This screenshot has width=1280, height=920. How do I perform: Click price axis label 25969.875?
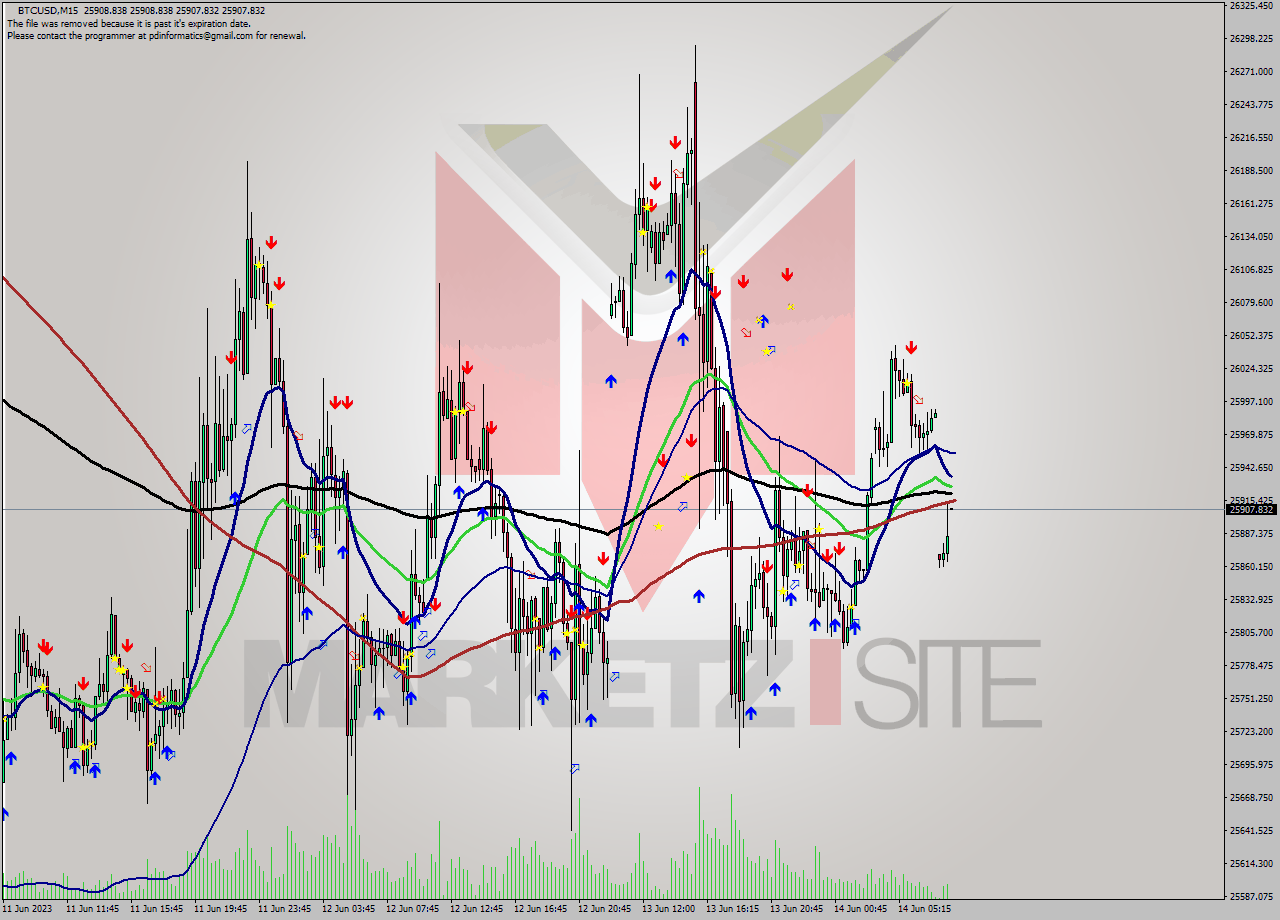coord(1251,435)
